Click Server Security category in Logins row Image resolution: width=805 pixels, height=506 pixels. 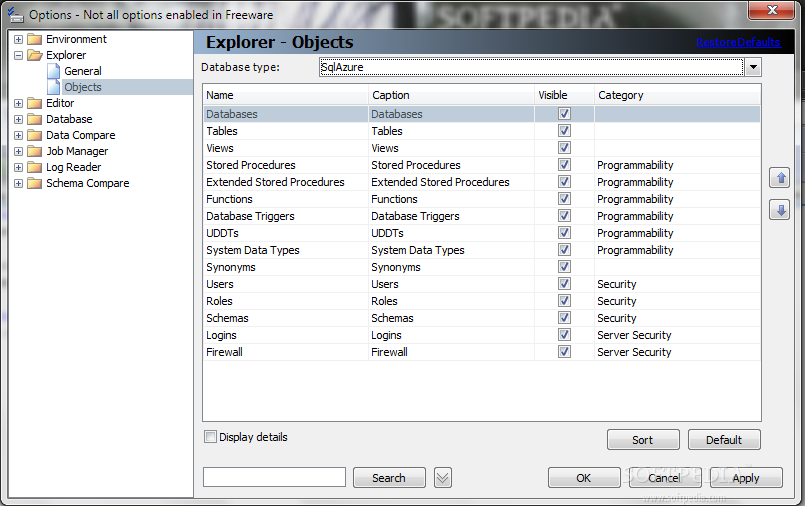pos(634,335)
